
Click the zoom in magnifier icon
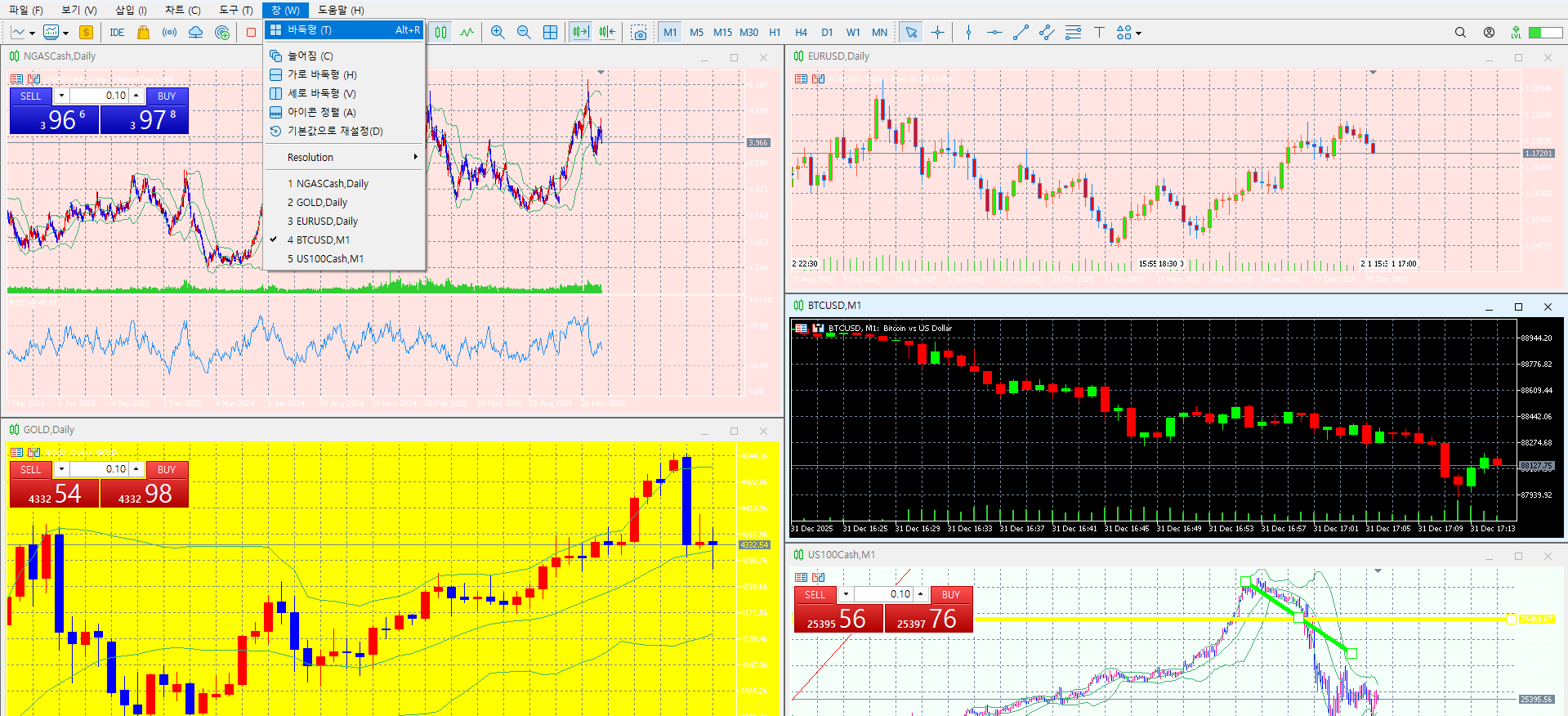click(498, 33)
